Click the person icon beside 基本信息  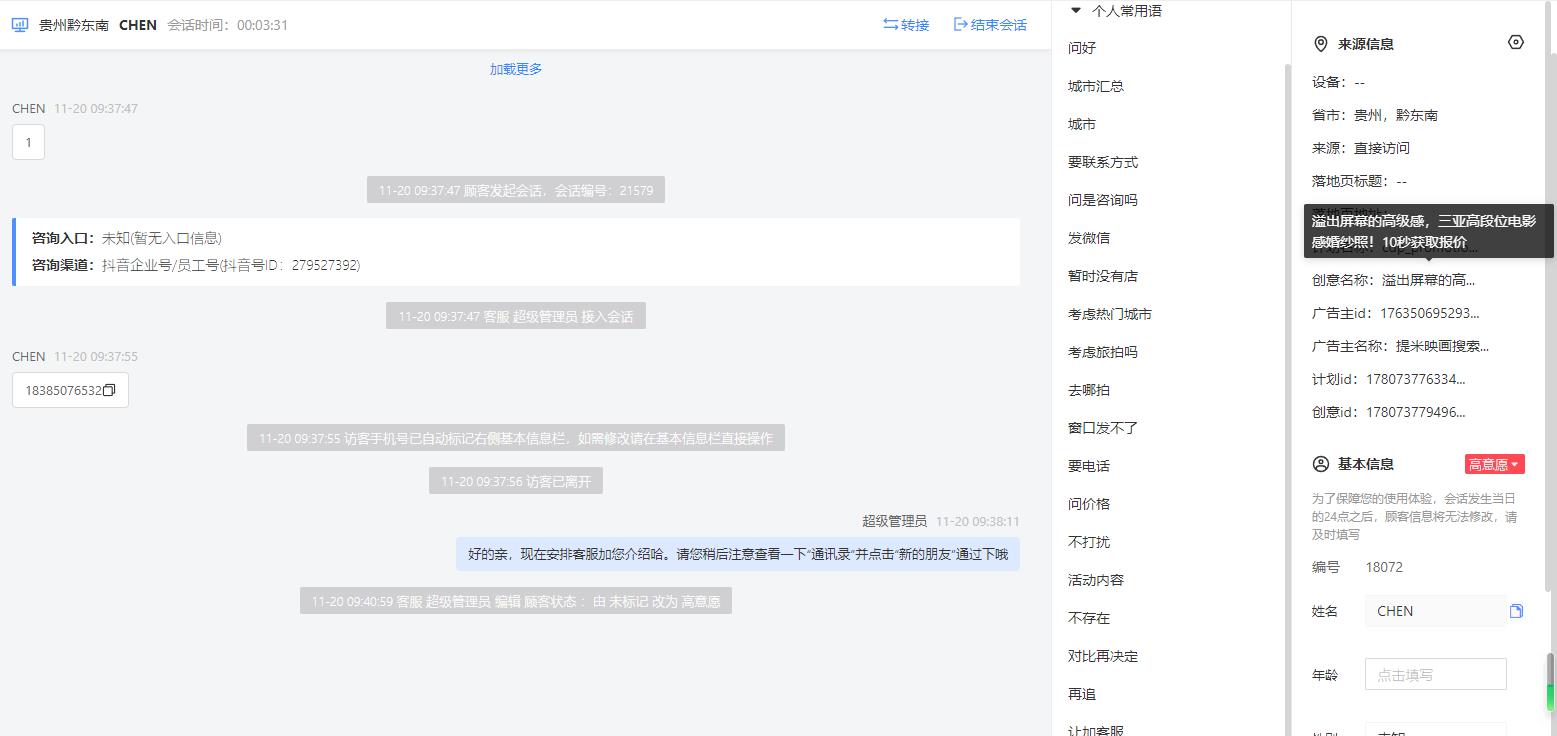(x=1320, y=464)
